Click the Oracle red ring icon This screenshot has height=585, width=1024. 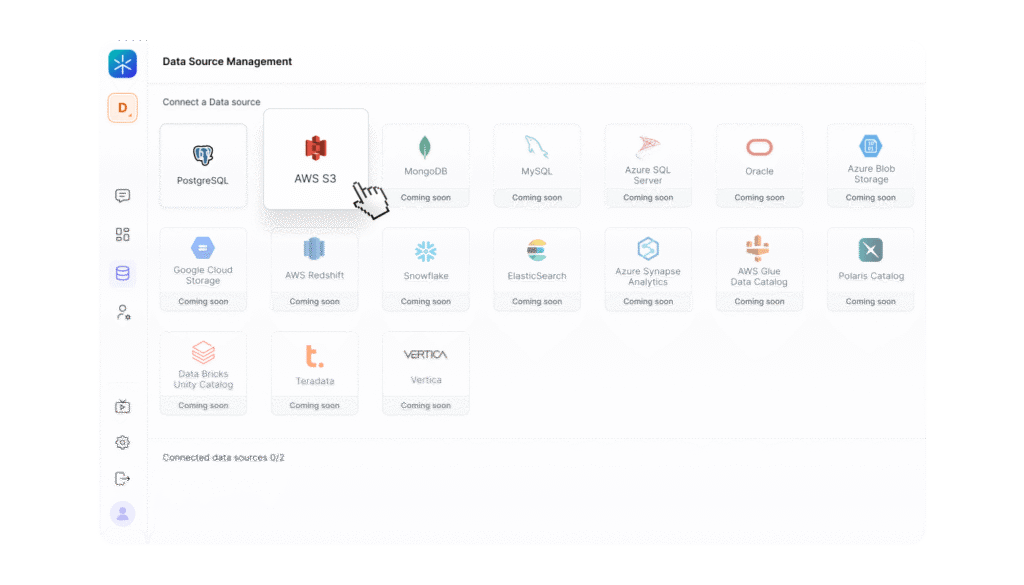coord(759,148)
